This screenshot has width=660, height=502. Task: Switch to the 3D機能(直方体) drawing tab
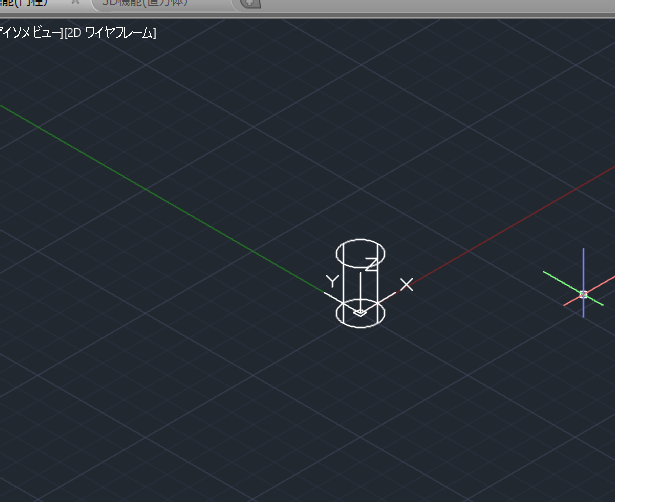pos(162,3)
